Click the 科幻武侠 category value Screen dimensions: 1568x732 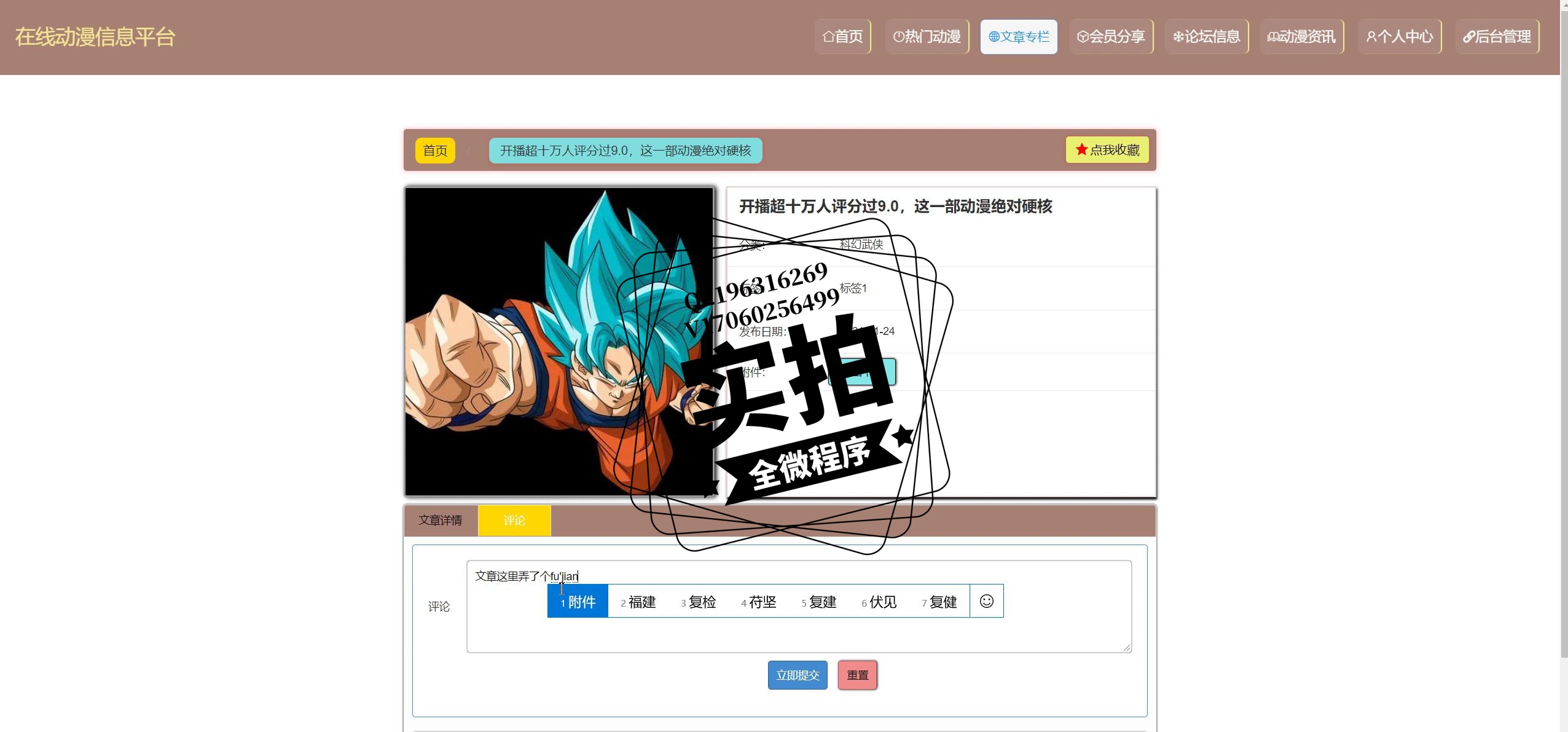tap(861, 245)
